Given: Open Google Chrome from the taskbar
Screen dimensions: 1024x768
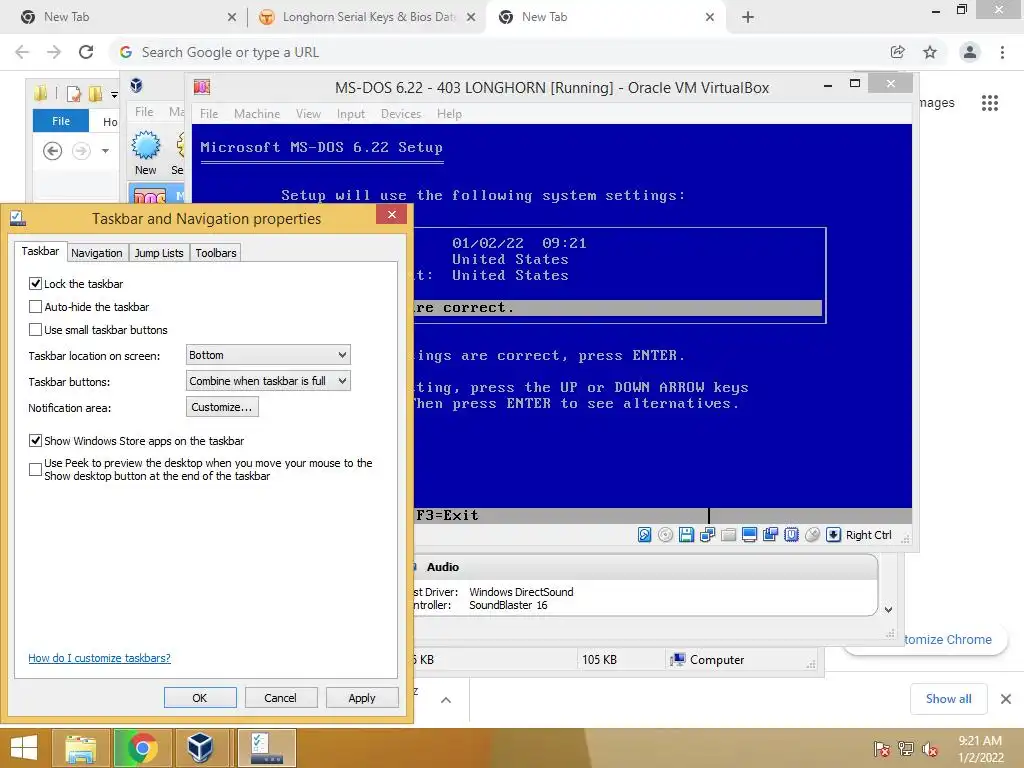Looking at the screenshot, I should pyautogui.click(x=142, y=748).
